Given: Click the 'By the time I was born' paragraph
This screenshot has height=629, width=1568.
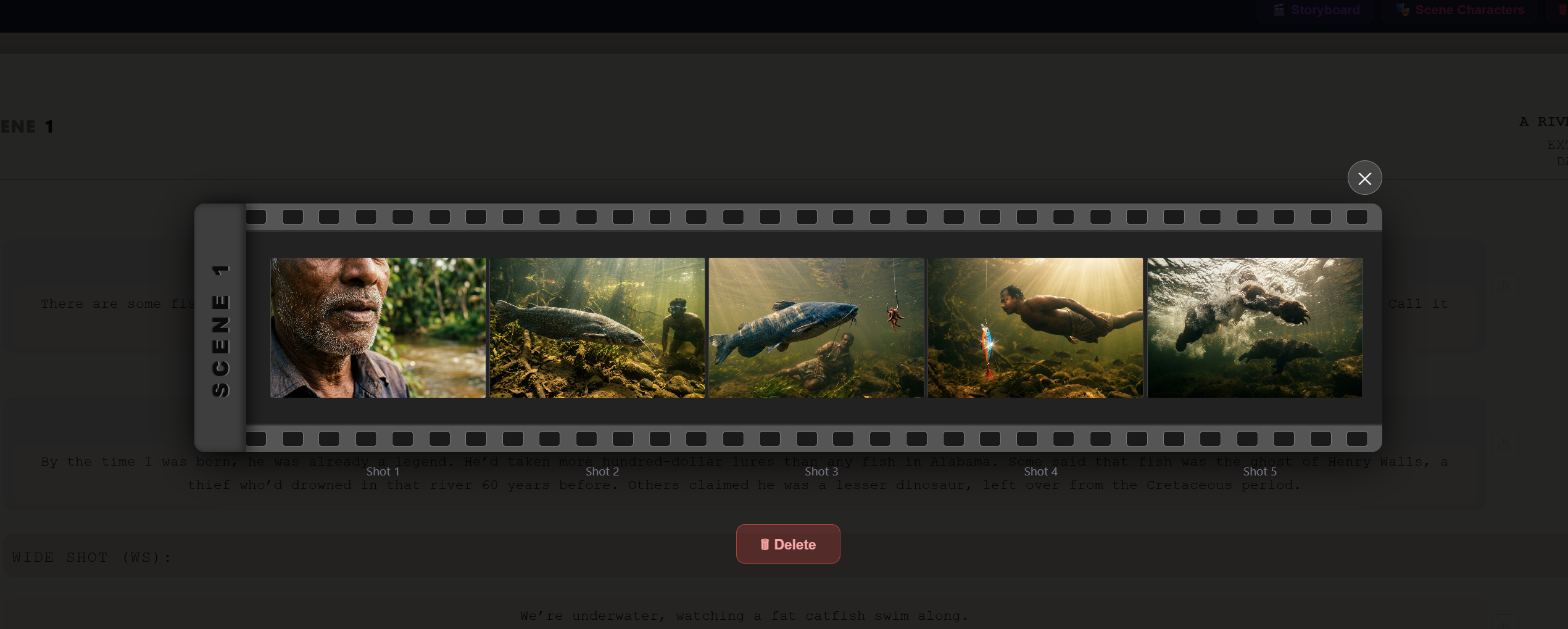Looking at the screenshot, I should tap(744, 473).
